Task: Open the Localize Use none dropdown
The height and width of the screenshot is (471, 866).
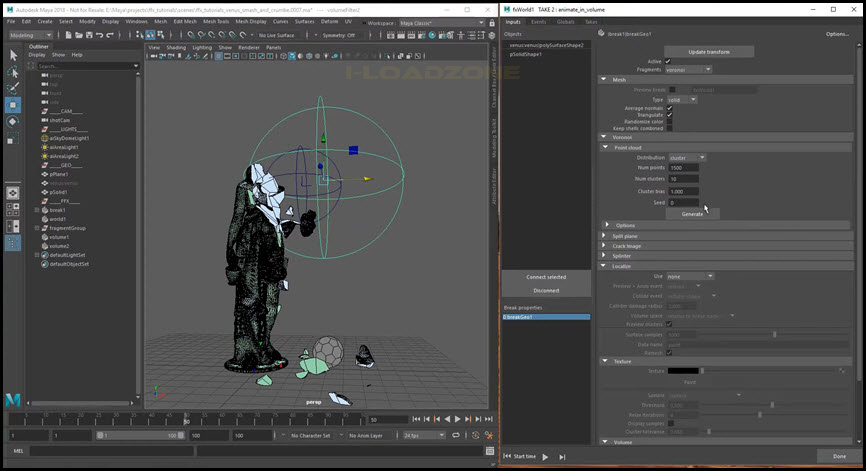Action: coord(690,276)
